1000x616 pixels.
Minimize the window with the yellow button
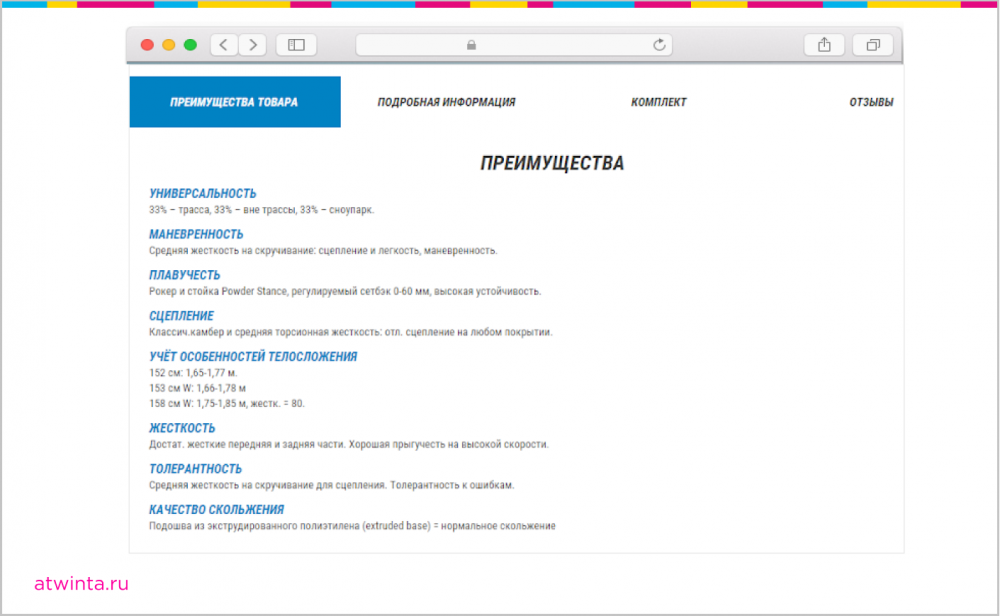click(168, 45)
